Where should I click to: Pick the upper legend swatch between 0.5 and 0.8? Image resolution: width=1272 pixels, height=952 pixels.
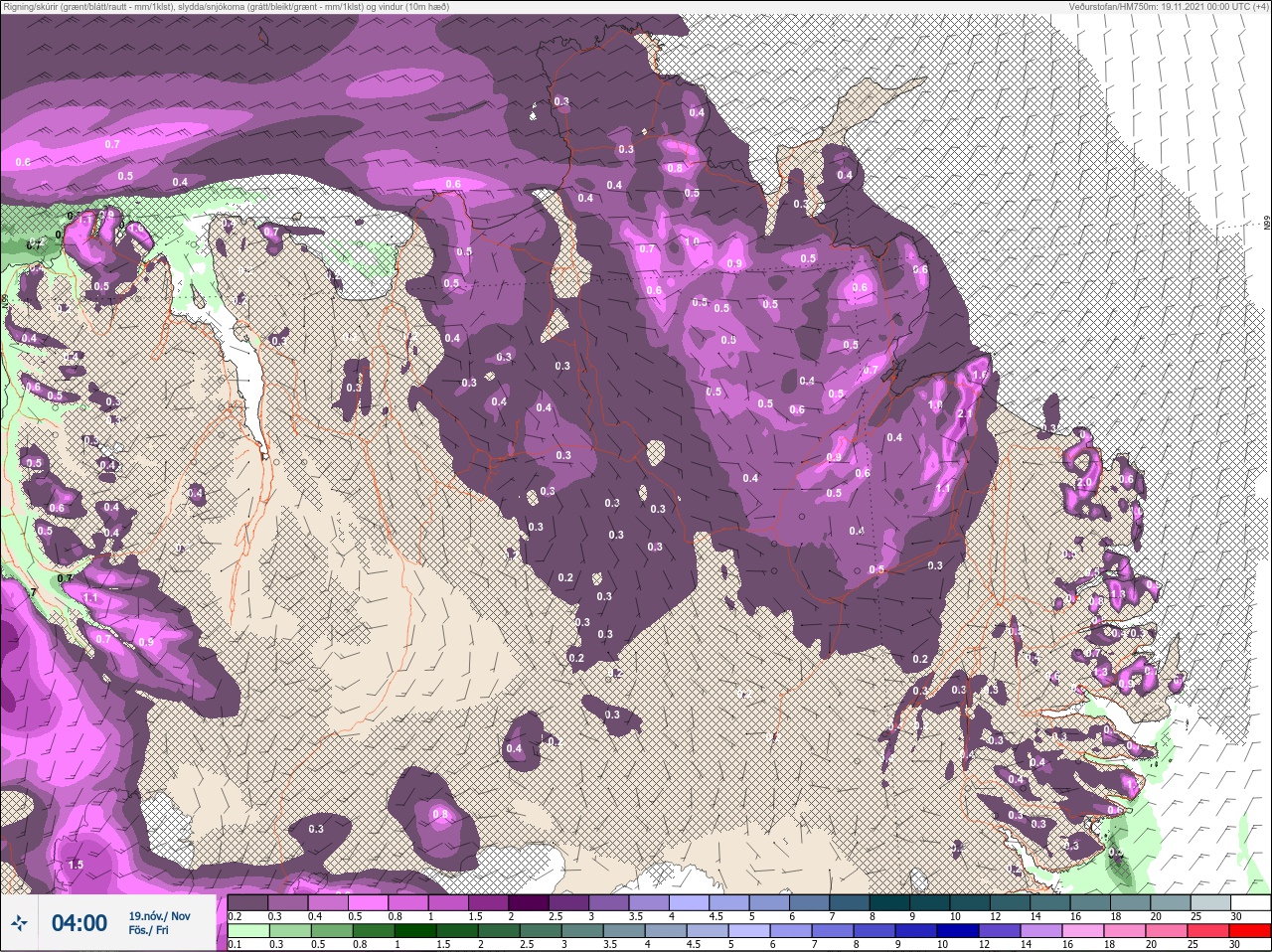pyautogui.click(x=368, y=902)
